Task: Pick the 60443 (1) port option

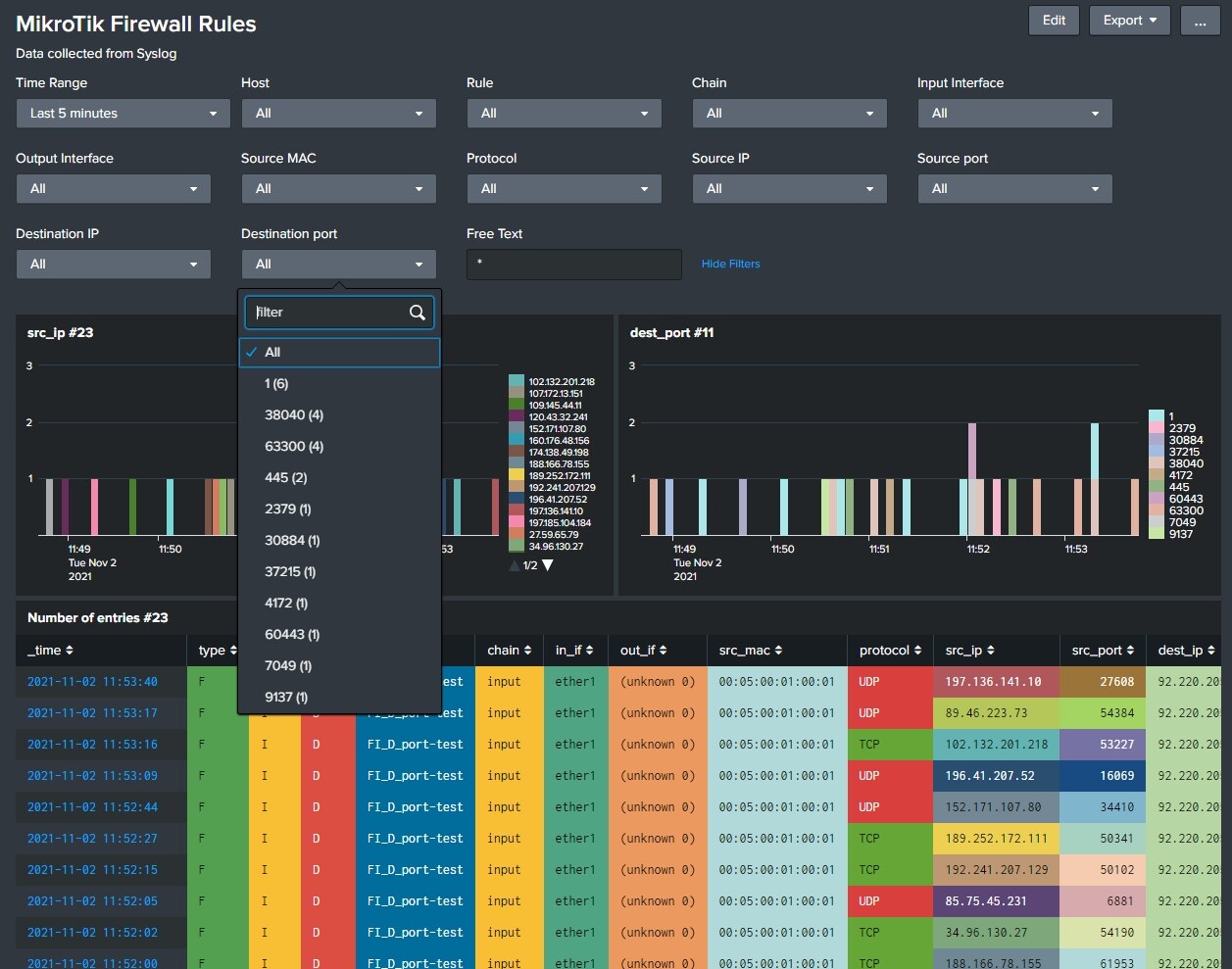Action: pos(340,635)
